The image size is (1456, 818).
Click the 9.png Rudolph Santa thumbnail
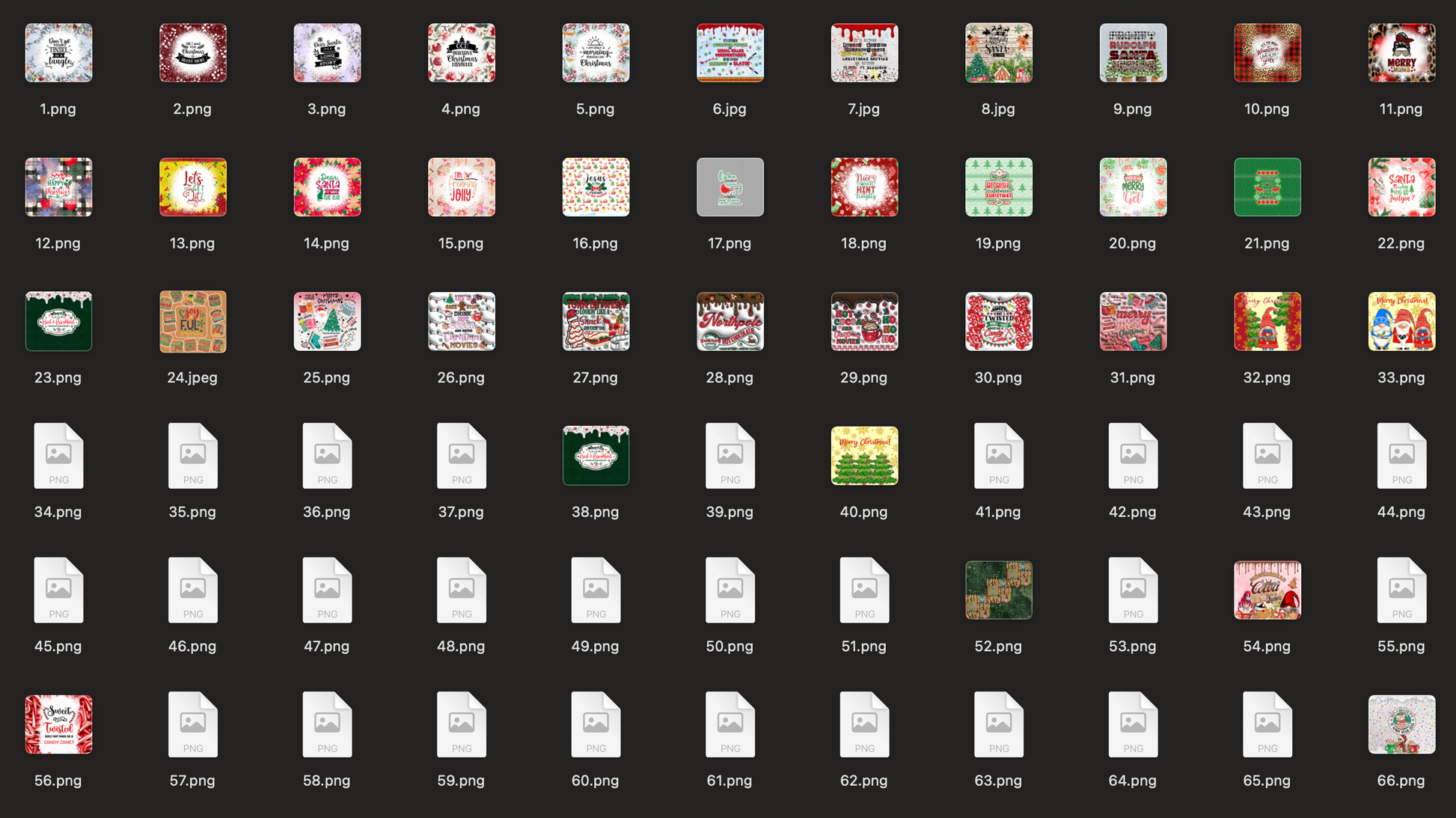1133,52
